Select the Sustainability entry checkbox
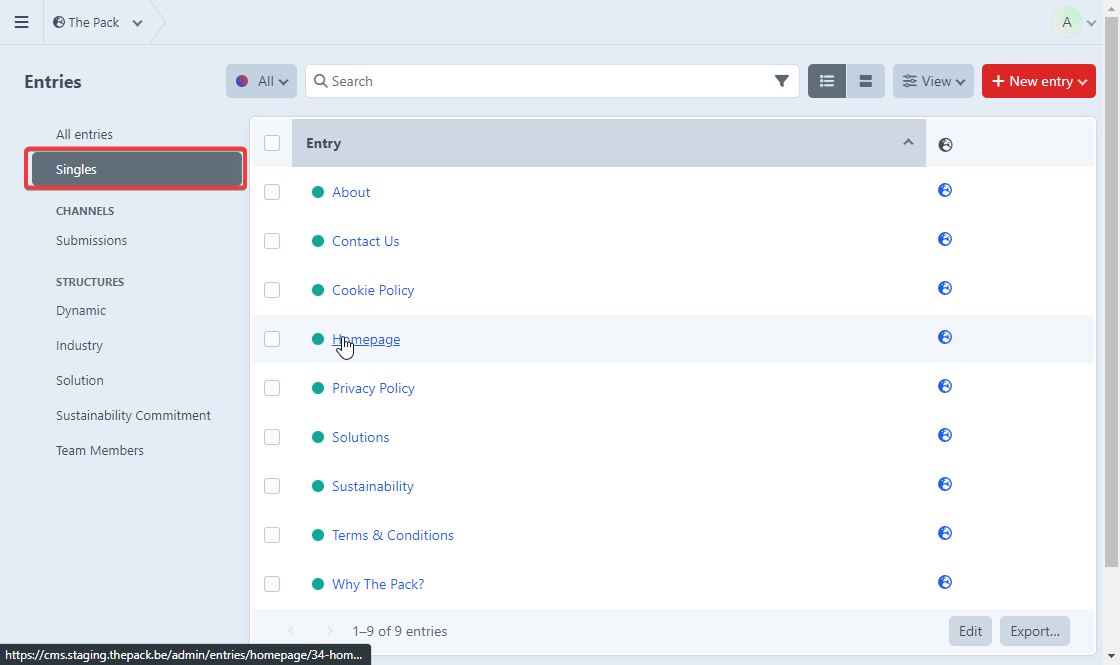1120x665 pixels. 272,486
